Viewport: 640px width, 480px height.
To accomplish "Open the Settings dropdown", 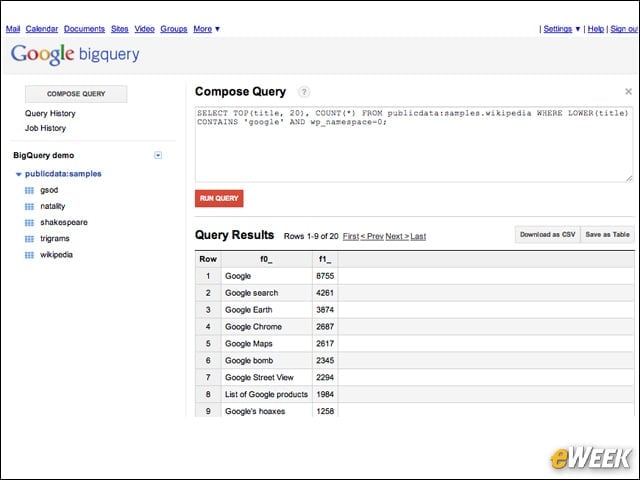I will [x=562, y=29].
